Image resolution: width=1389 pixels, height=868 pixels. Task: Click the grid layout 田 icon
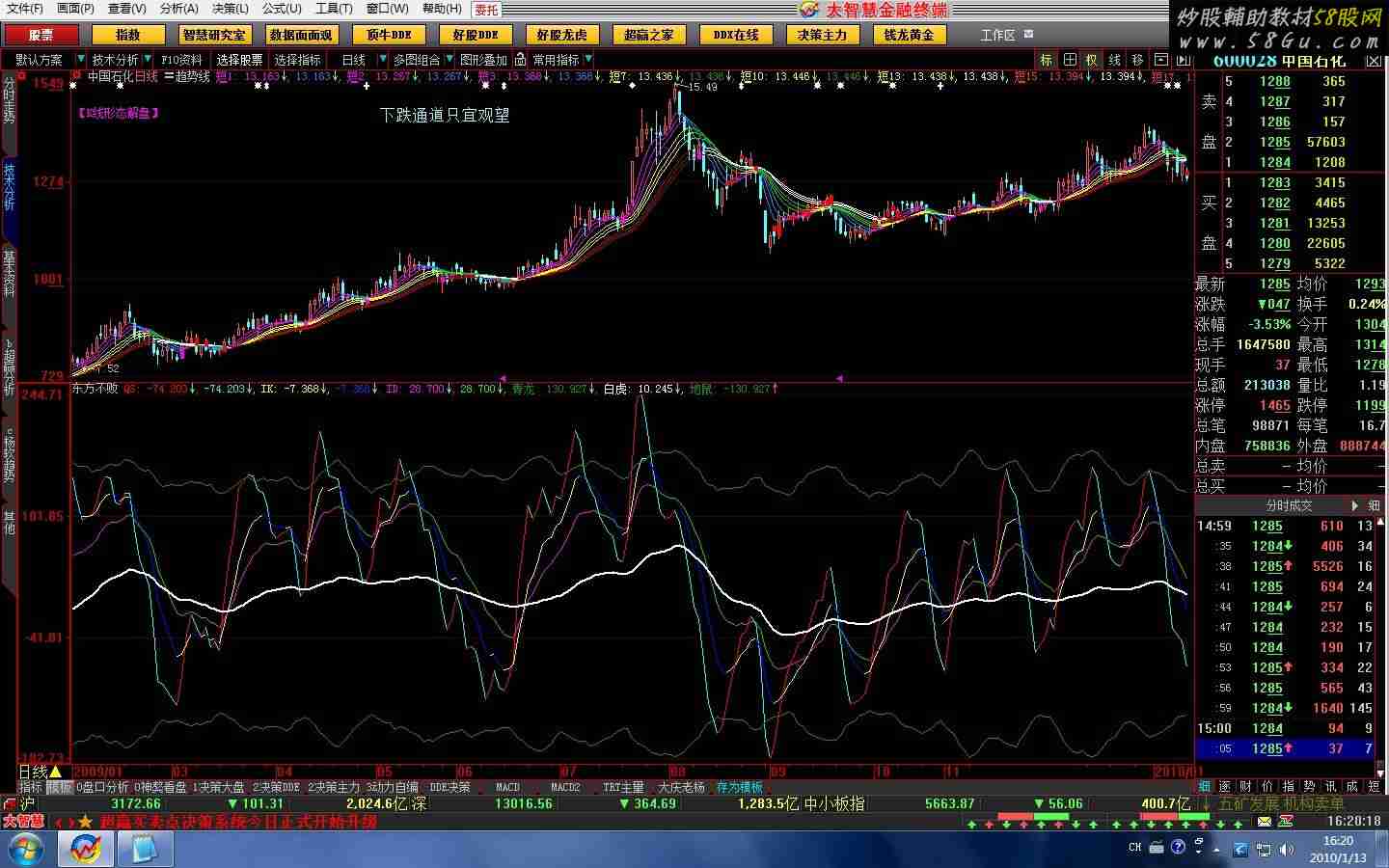tap(1069, 60)
